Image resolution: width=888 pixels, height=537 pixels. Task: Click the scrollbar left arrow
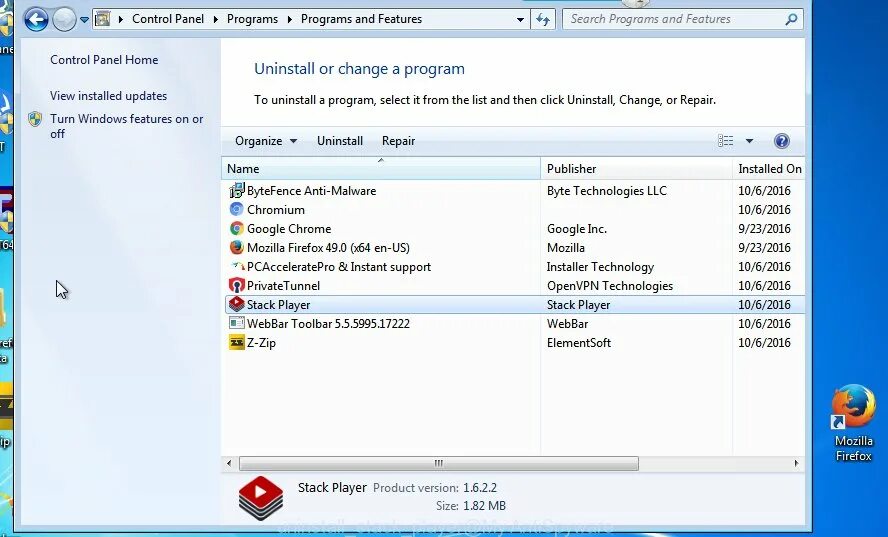(x=229, y=463)
